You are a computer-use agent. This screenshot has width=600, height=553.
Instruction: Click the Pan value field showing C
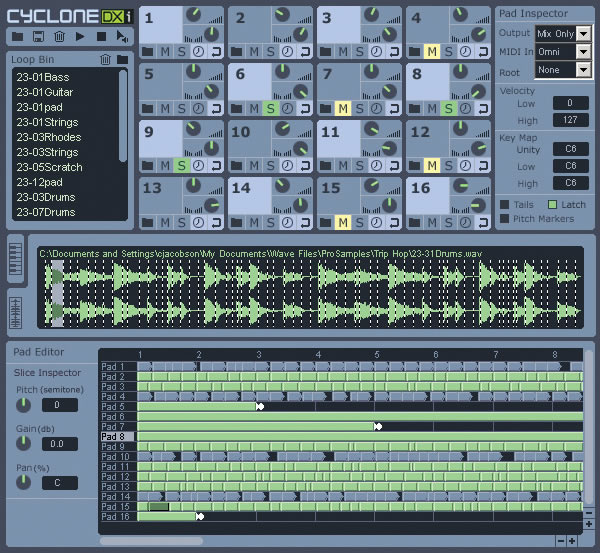60,483
